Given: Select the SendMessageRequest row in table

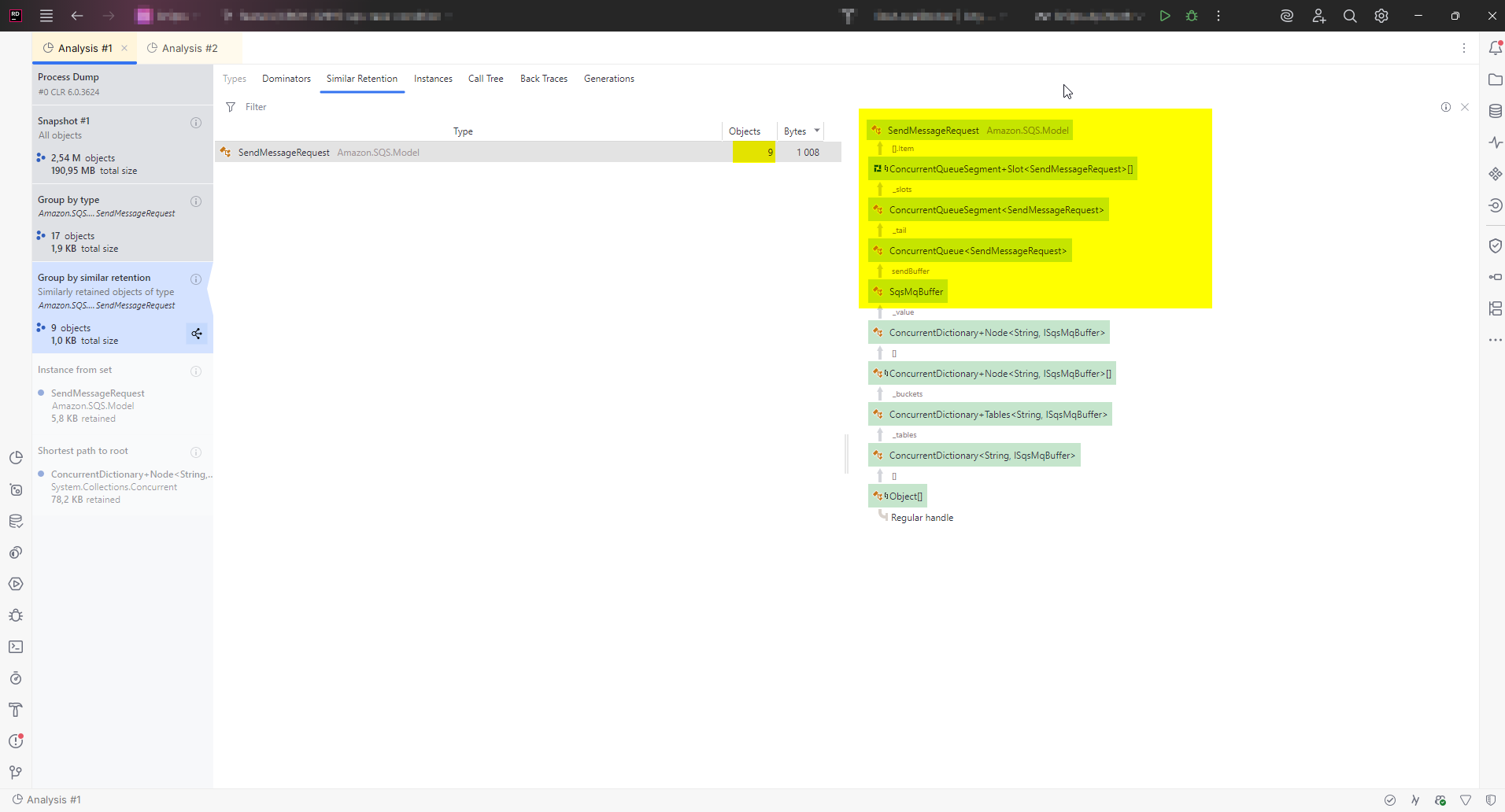Looking at the screenshot, I should [x=472, y=153].
